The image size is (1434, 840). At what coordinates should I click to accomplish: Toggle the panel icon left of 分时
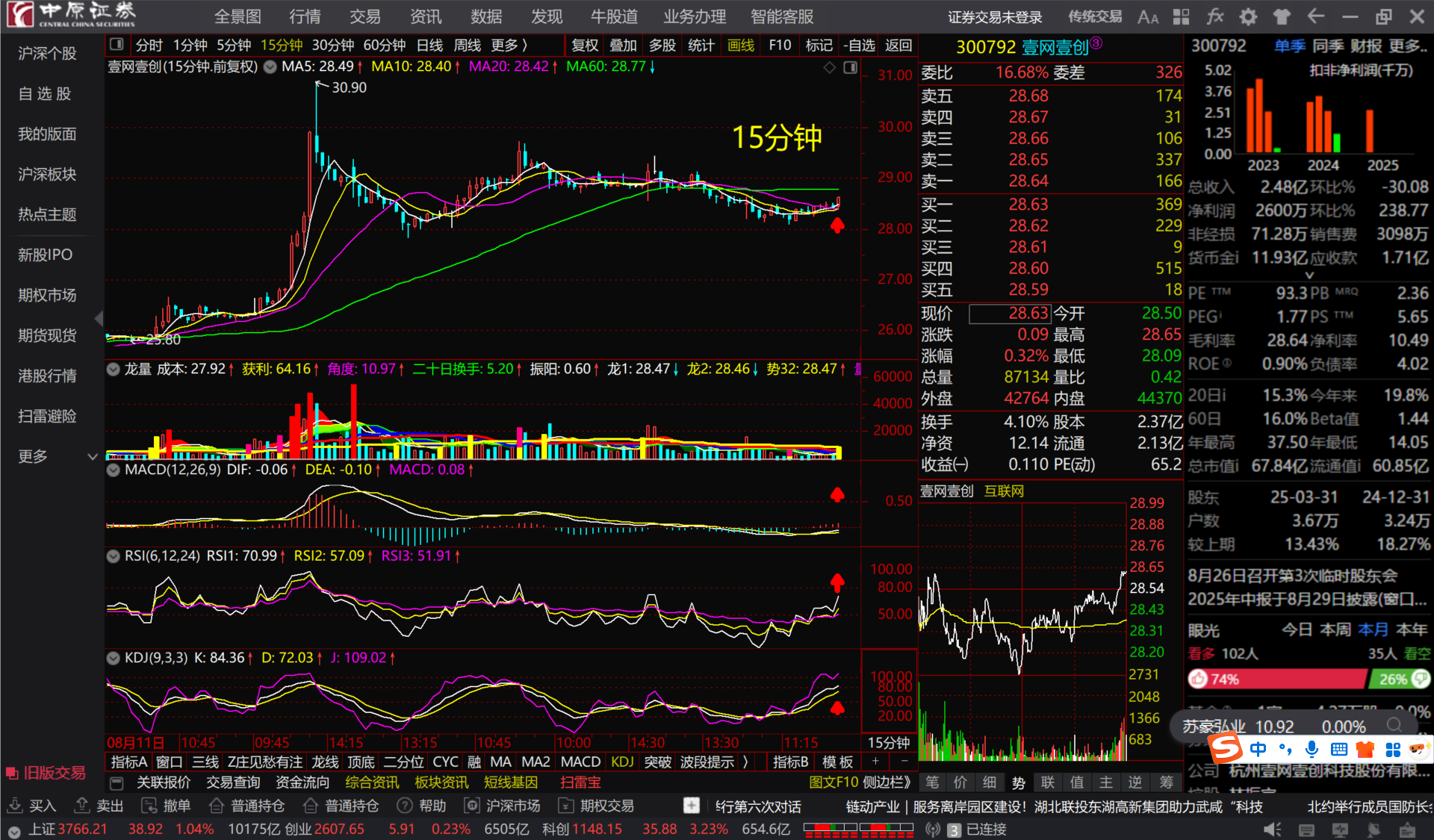tap(117, 45)
